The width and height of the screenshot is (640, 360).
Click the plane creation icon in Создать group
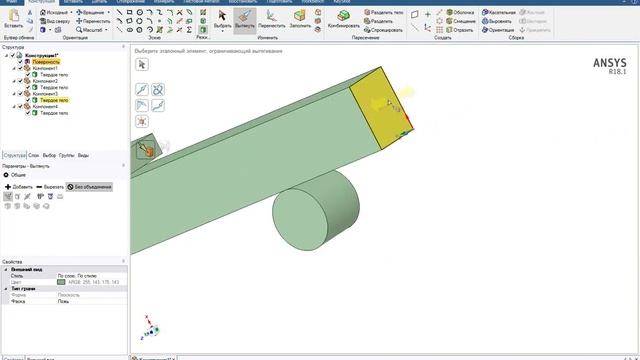415,14
